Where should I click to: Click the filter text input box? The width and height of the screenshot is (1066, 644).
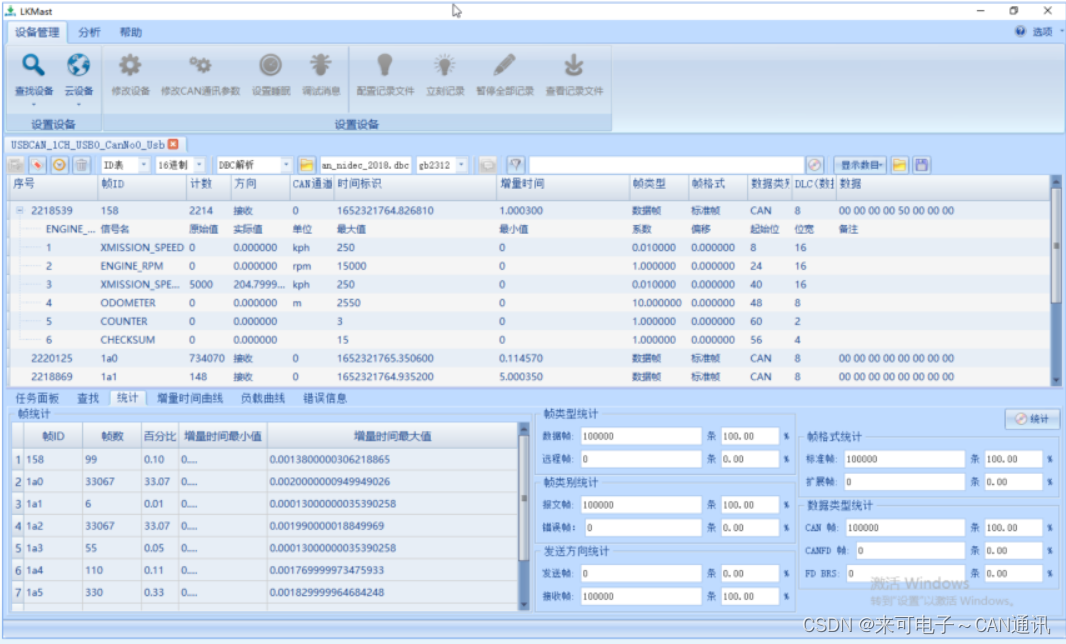pyautogui.click(x=666, y=165)
